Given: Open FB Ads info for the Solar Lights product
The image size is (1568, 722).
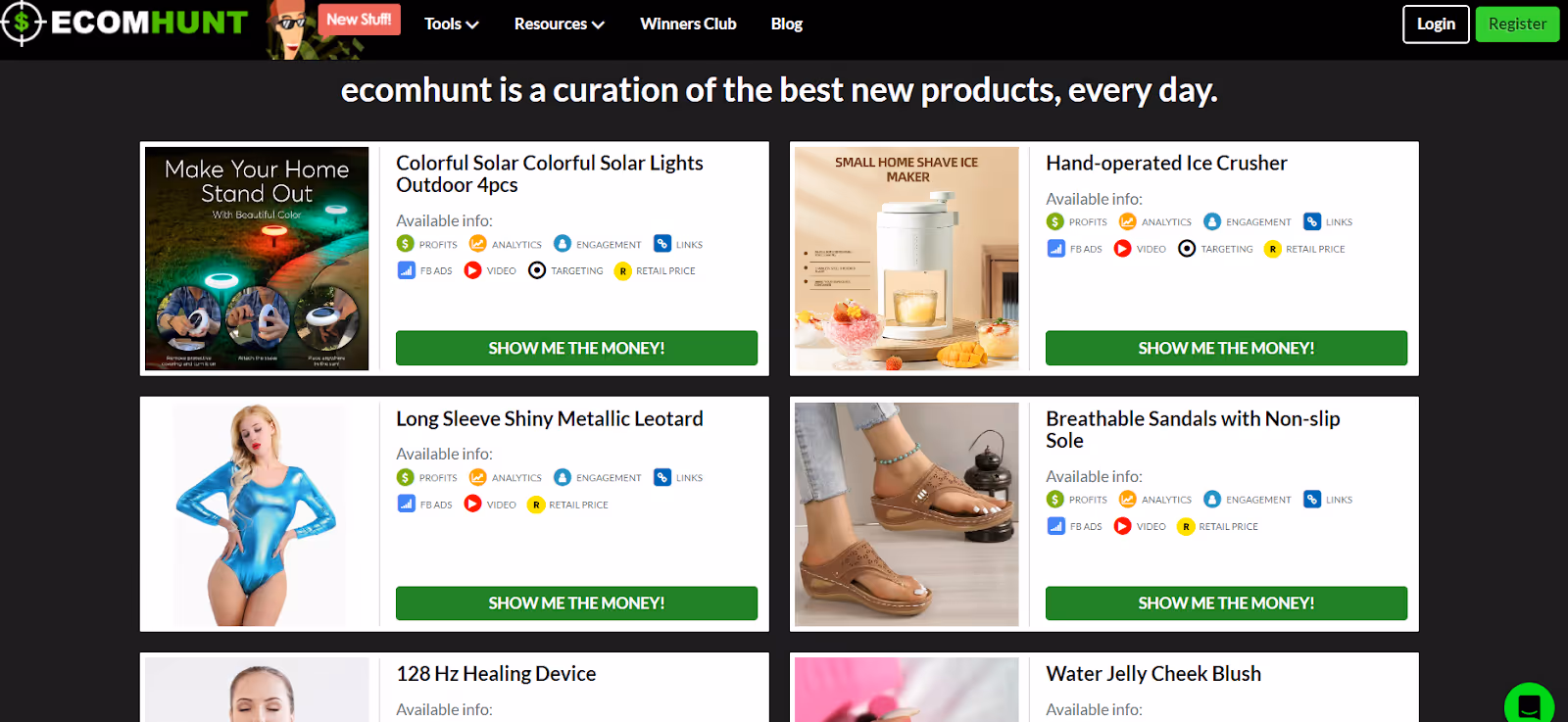Looking at the screenshot, I should pyautogui.click(x=407, y=270).
